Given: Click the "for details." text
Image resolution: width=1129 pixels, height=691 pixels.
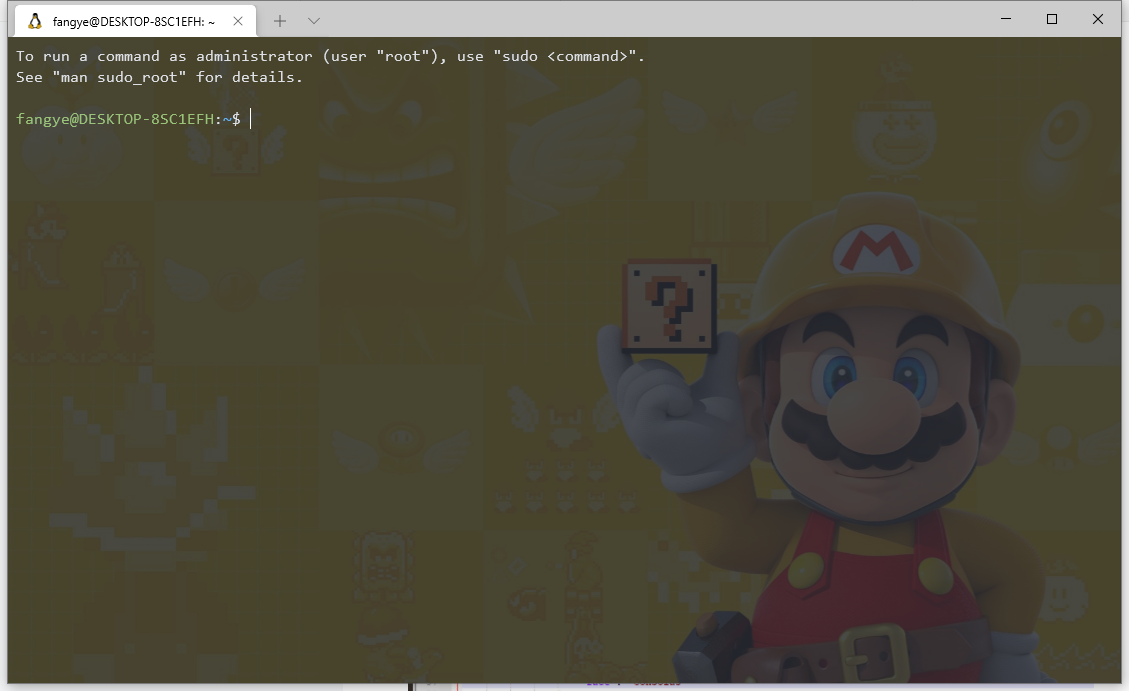Looking at the screenshot, I should click(x=249, y=77).
